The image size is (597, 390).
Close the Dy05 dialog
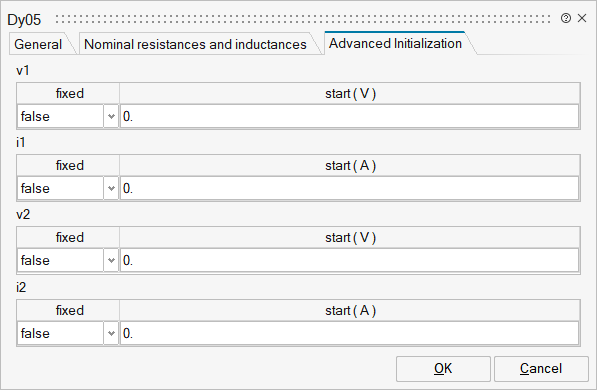pyautogui.click(x=582, y=18)
